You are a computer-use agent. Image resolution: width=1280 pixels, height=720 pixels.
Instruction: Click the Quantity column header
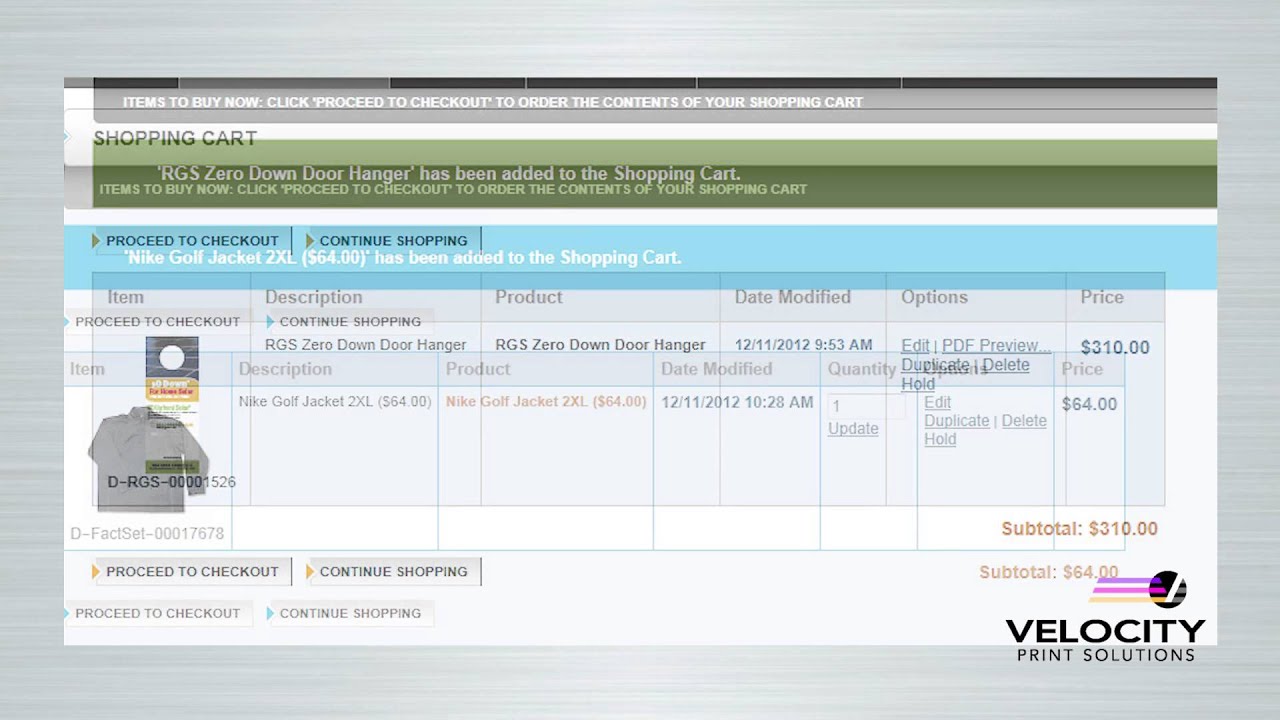pyautogui.click(x=862, y=369)
